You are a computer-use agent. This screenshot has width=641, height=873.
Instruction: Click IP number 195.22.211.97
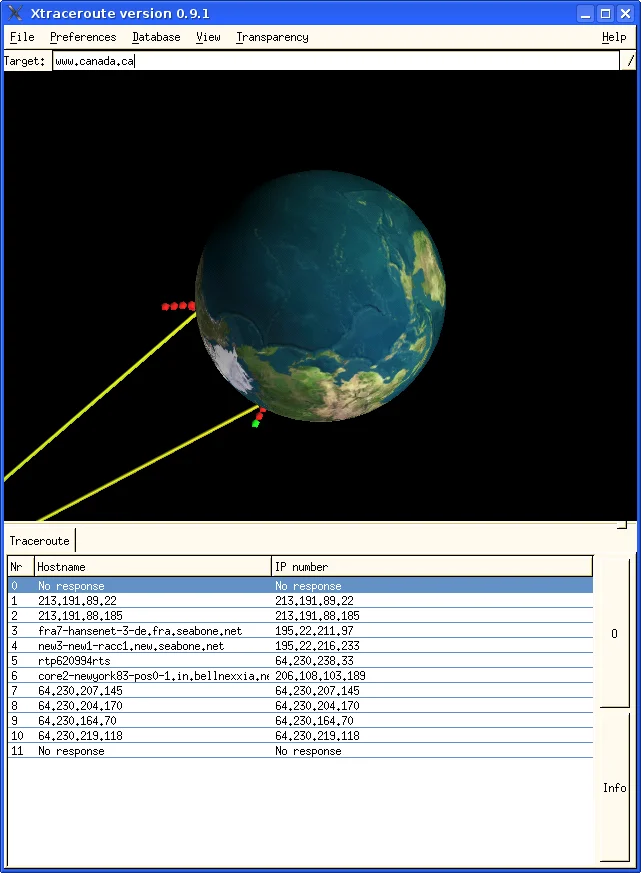pyautogui.click(x=314, y=631)
